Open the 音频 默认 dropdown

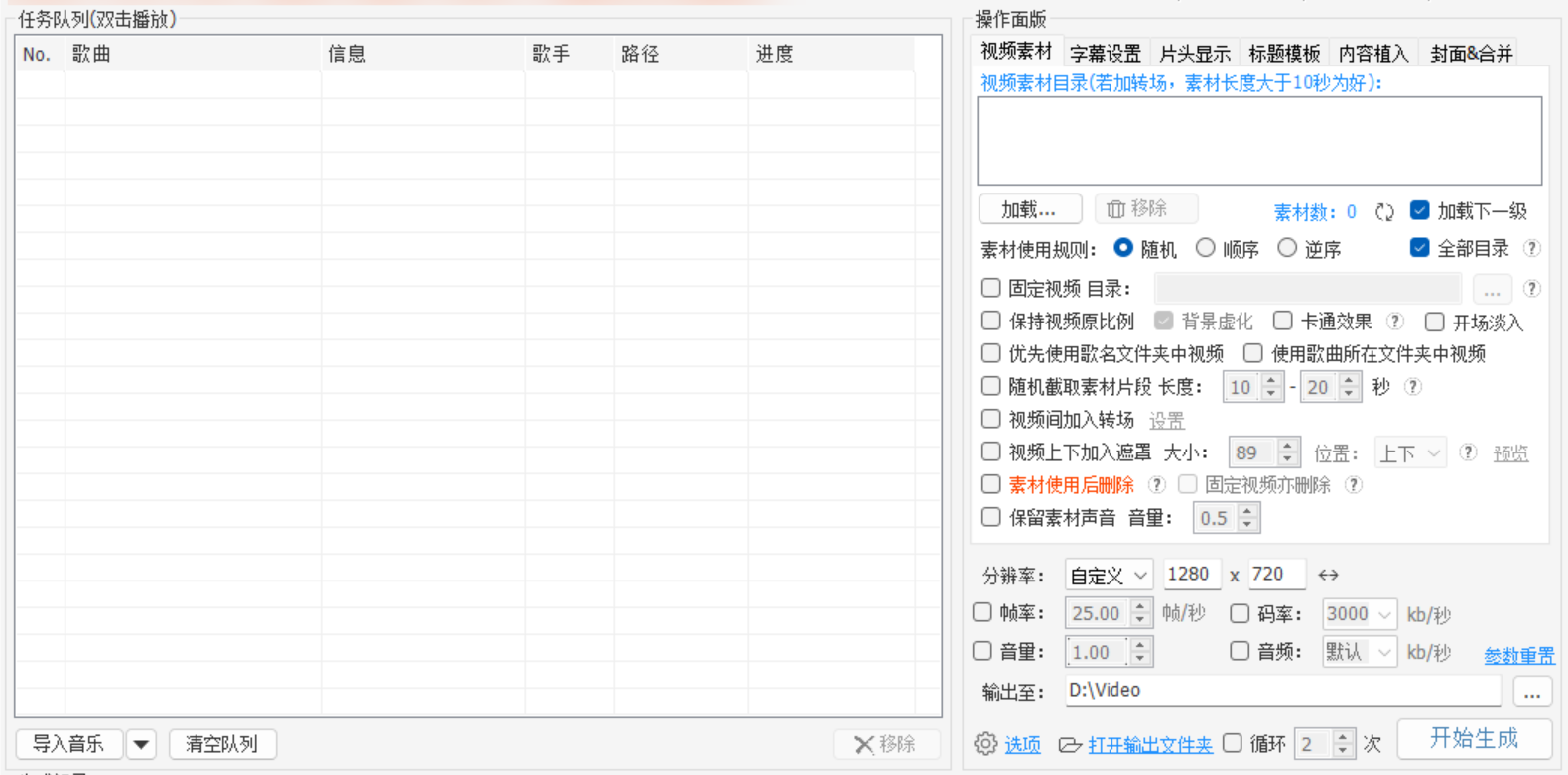point(1360,652)
